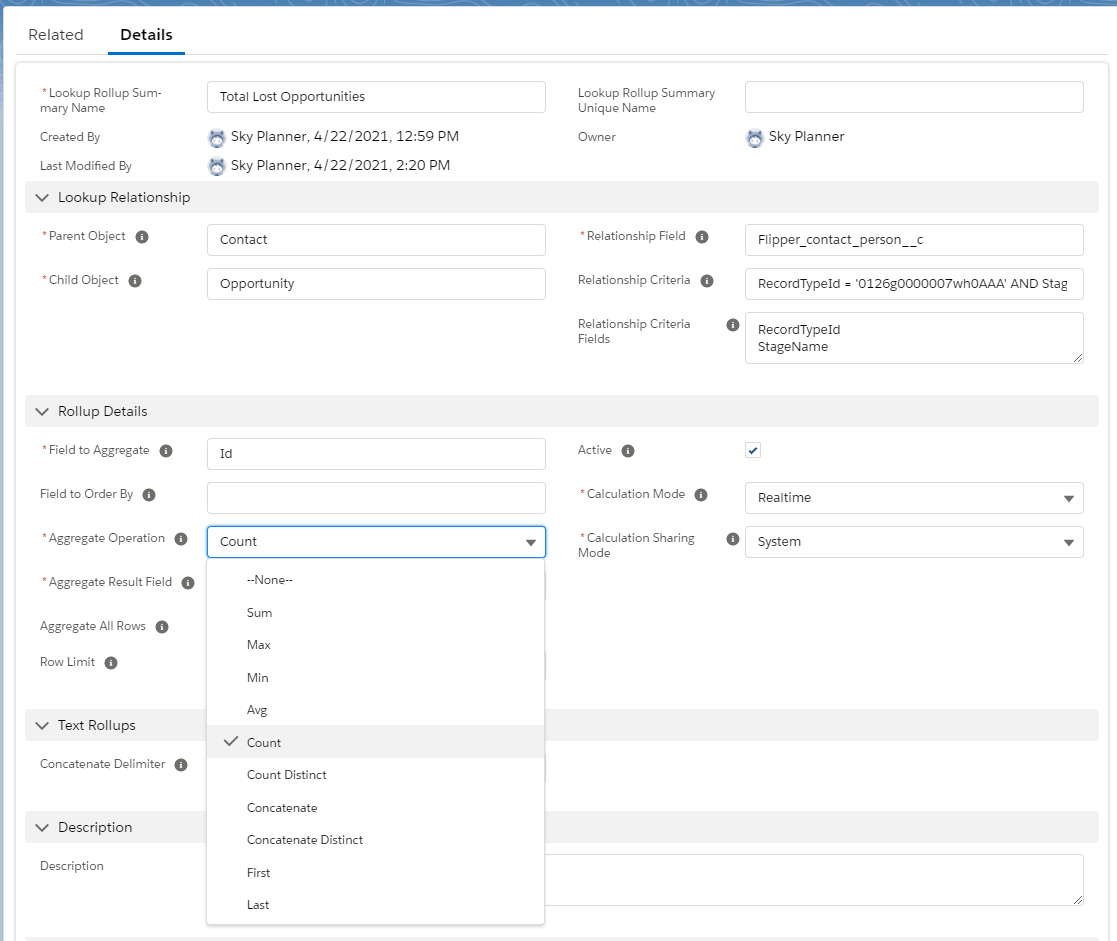This screenshot has width=1117, height=941.
Task: Click the empty Field to Order By input
Action: (x=376, y=498)
